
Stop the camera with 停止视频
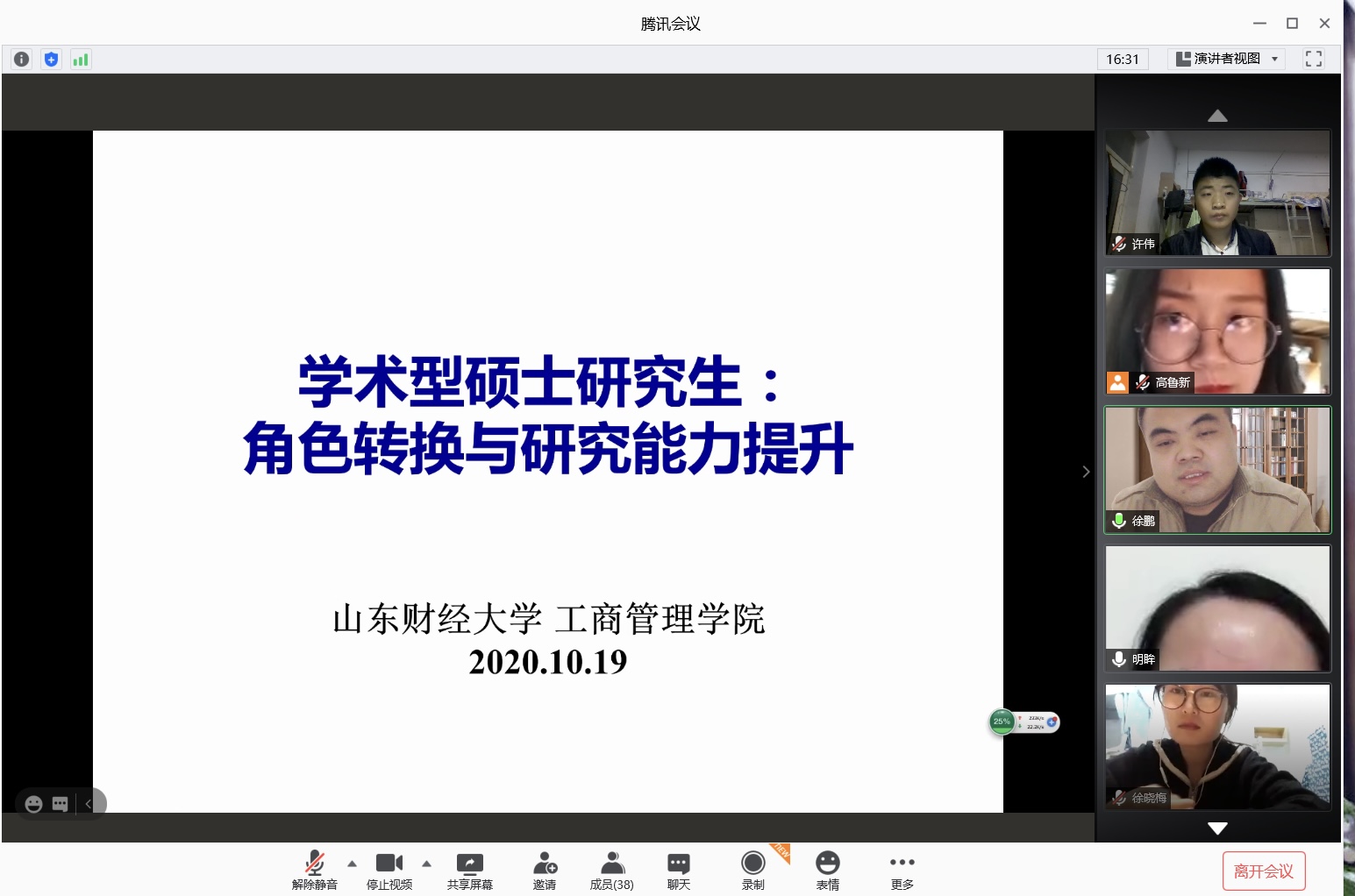pos(389,870)
